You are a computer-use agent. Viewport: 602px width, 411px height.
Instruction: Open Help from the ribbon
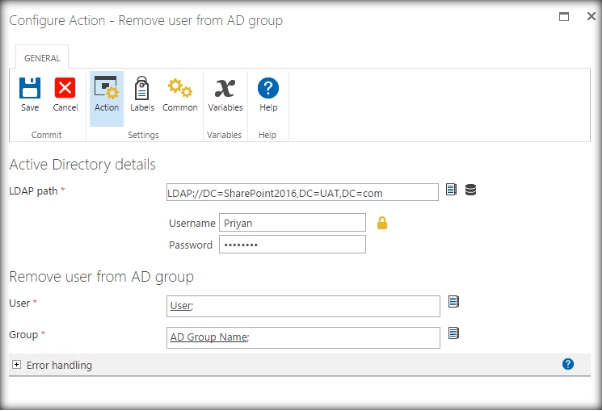coord(268,95)
